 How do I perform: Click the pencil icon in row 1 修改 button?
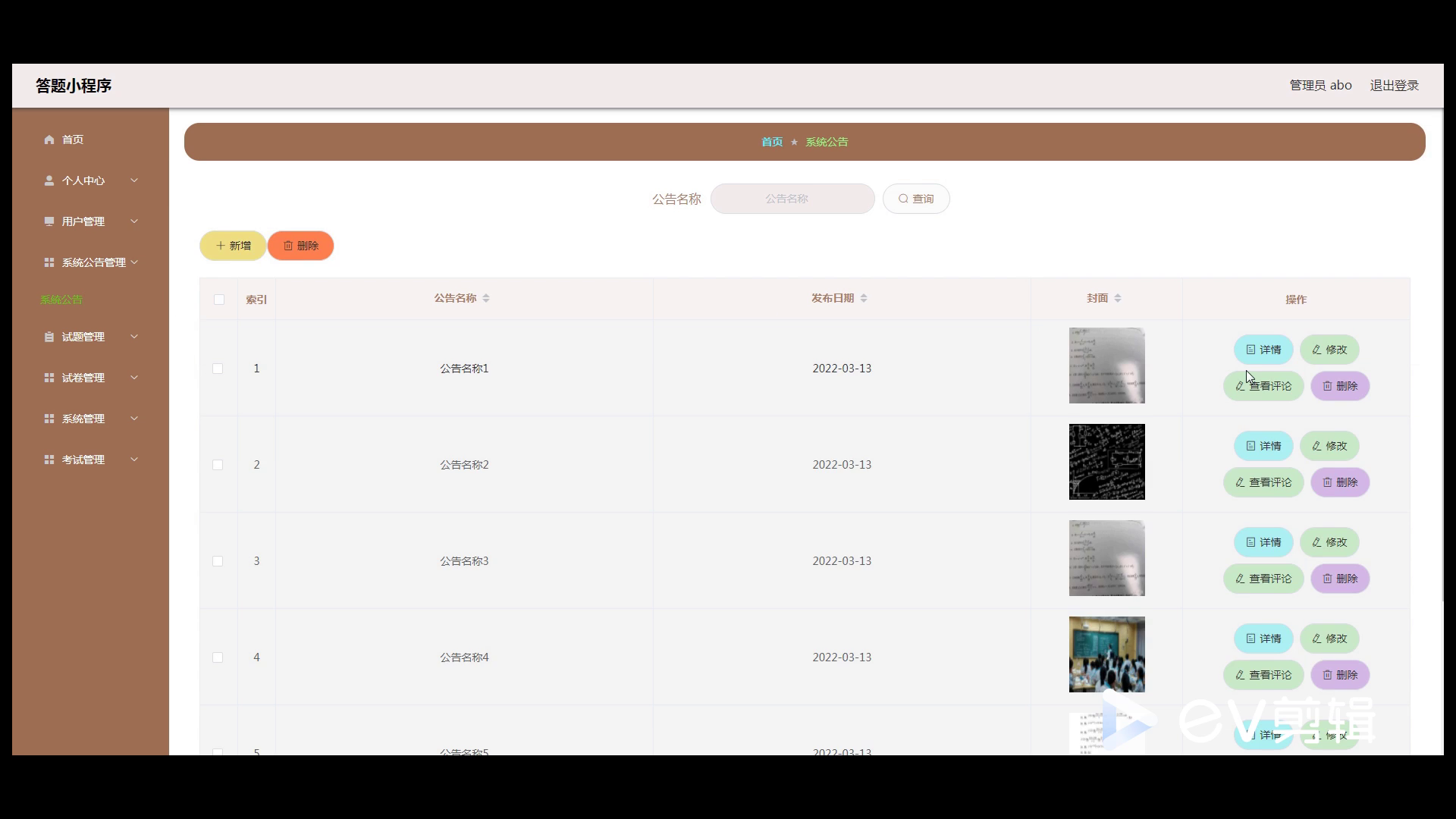pyautogui.click(x=1316, y=350)
